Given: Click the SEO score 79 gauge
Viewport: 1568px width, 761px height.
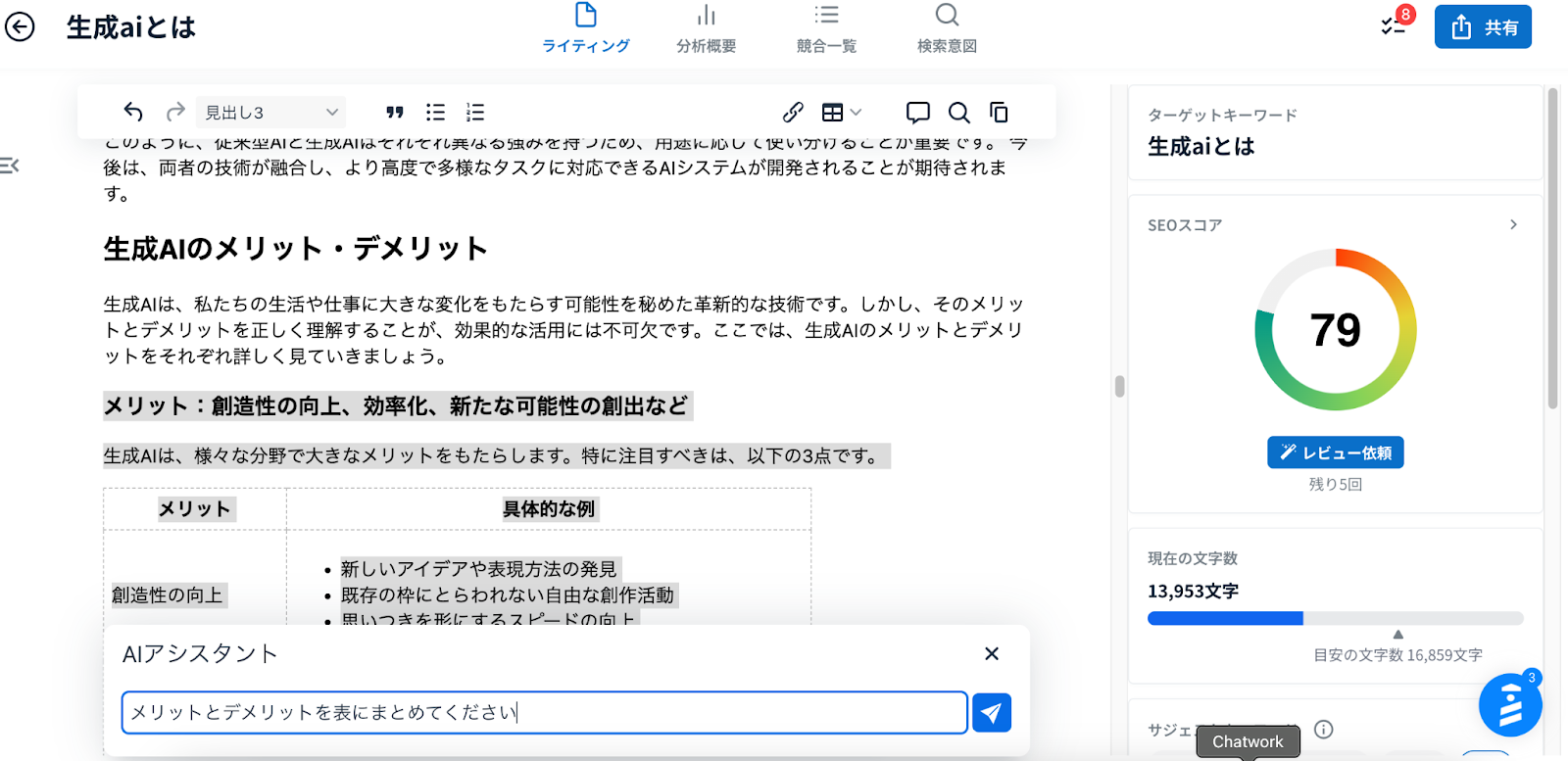Looking at the screenshot, I should point(1335,330).
